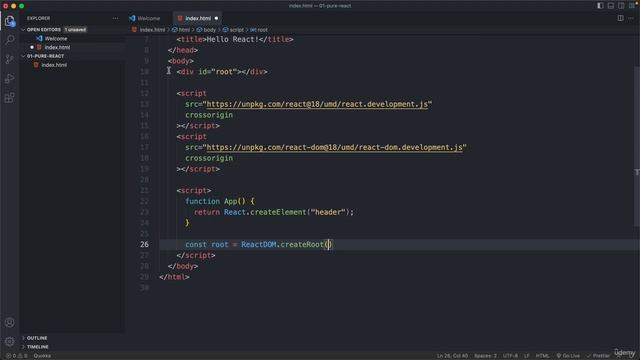Click Split Editor Right icon
640x360 pixels.
pyautogui.click(x=620, y=18)
